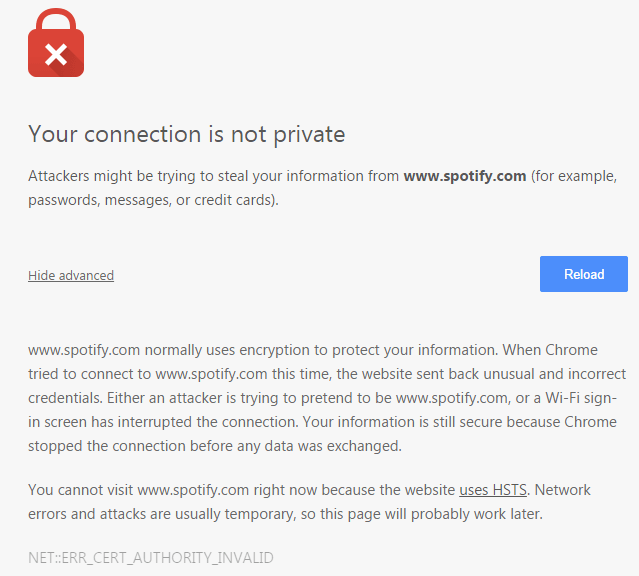Click the phrase (for example, after the domain
The image size is (639, 576).
(574, 176)
